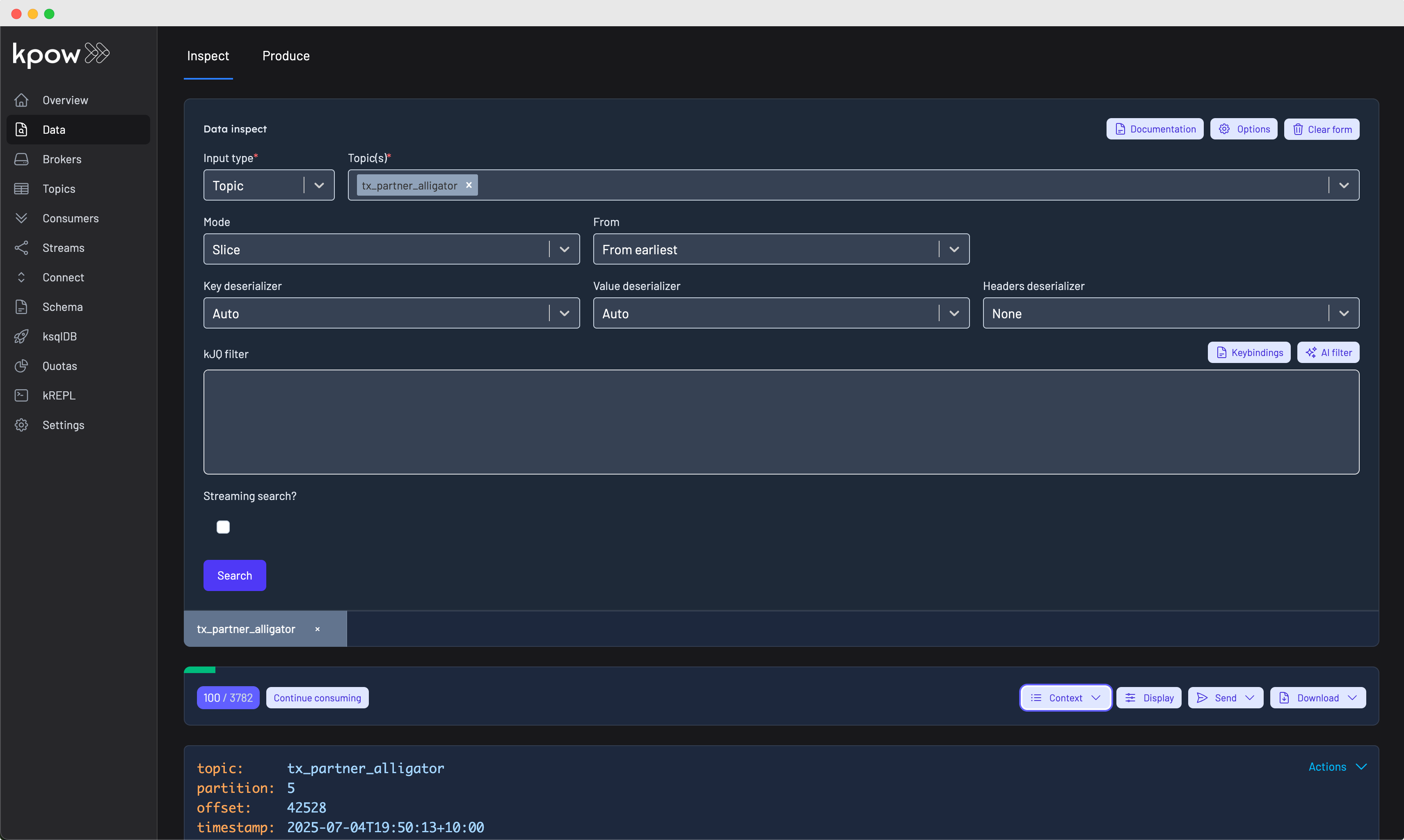This screenshot has width=1404, height=840.
Task: Switch to the Produce tab
Action: click(x=286, y=56)
